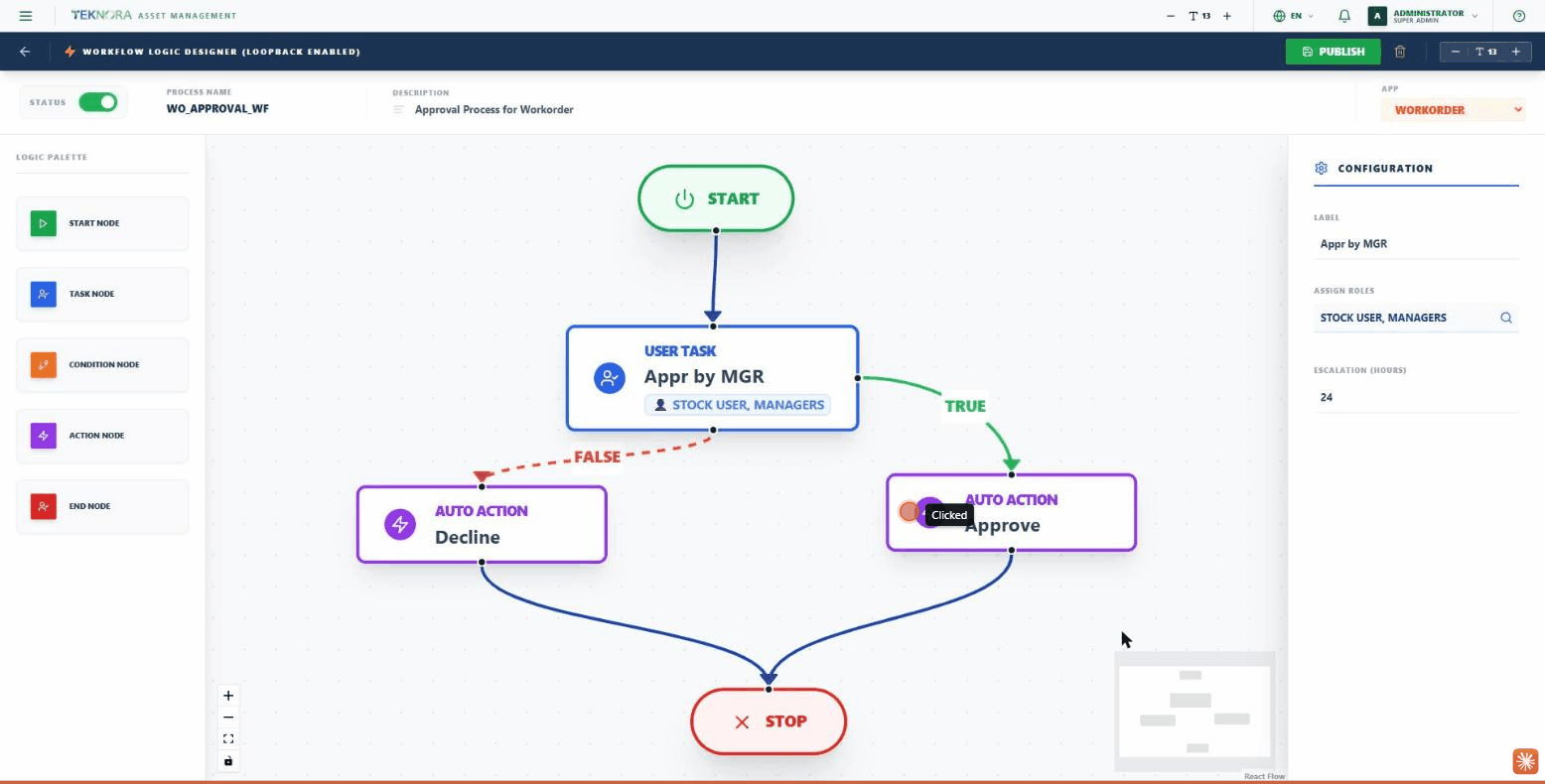Expand the Administrator account menu
Screen dimensions: 1545x784
pyautogui.click(x=1423, y=16)
